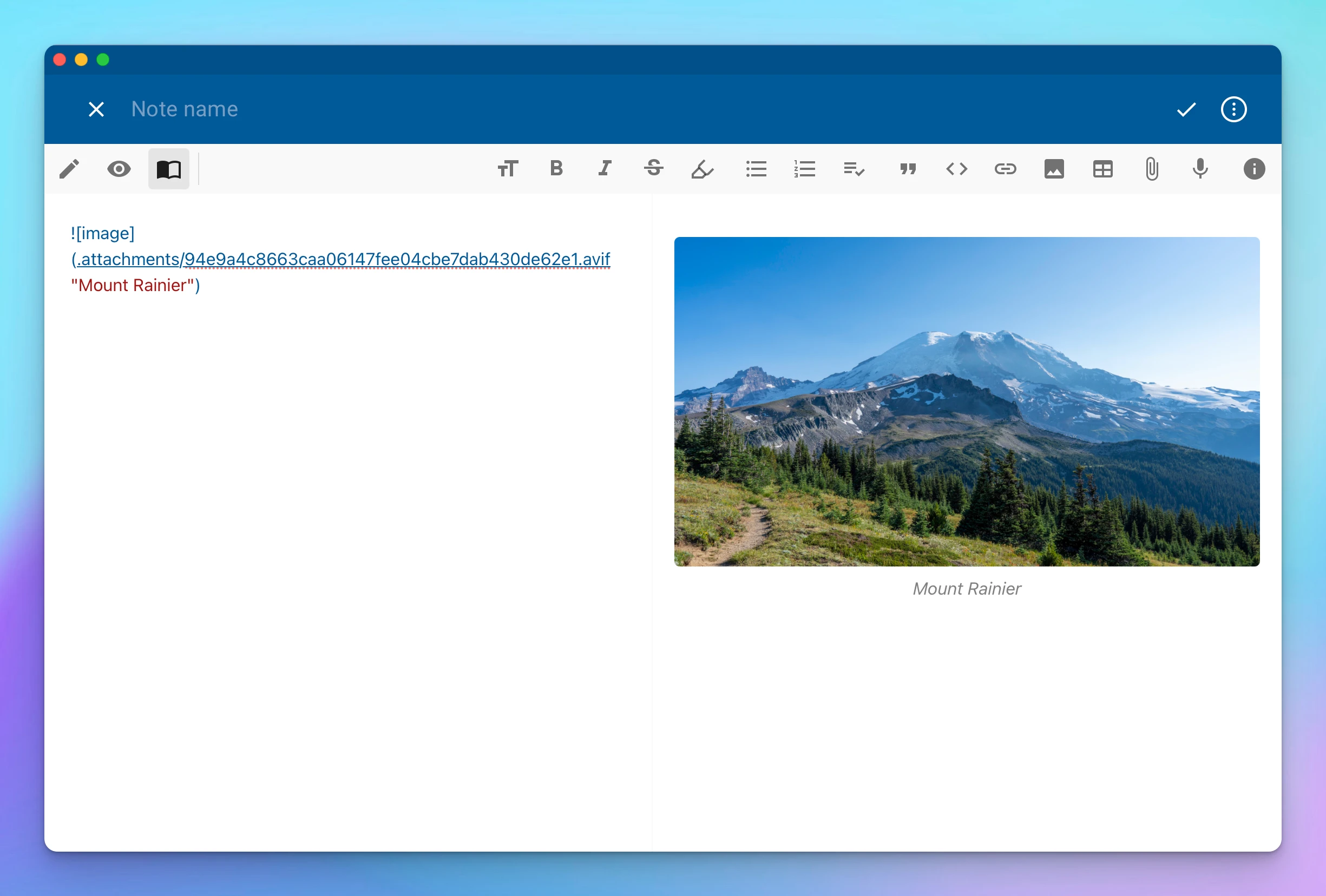Insert numbered list
This screenshot has width=1326, height=896.
coord(804,169)
